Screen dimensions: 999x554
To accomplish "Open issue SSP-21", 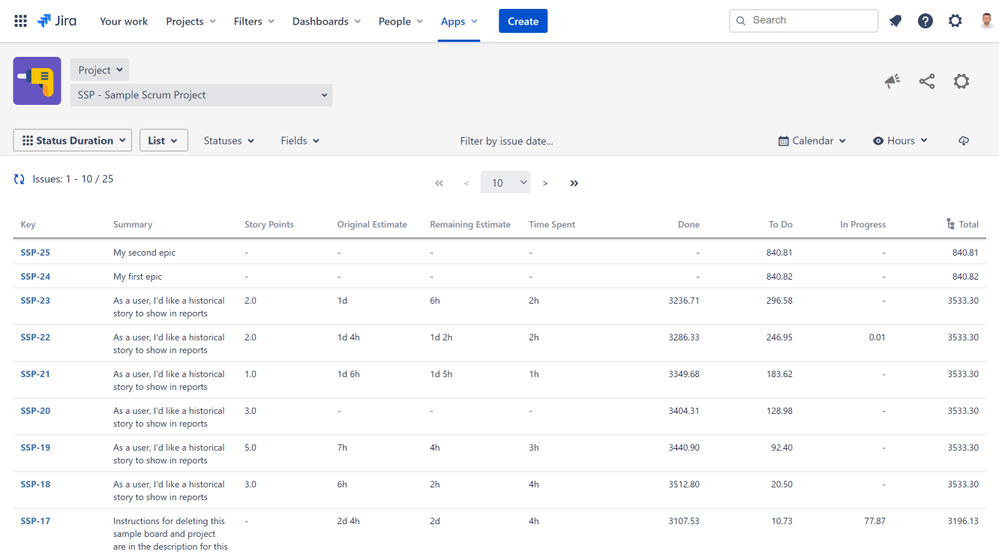I will point(35,374).
